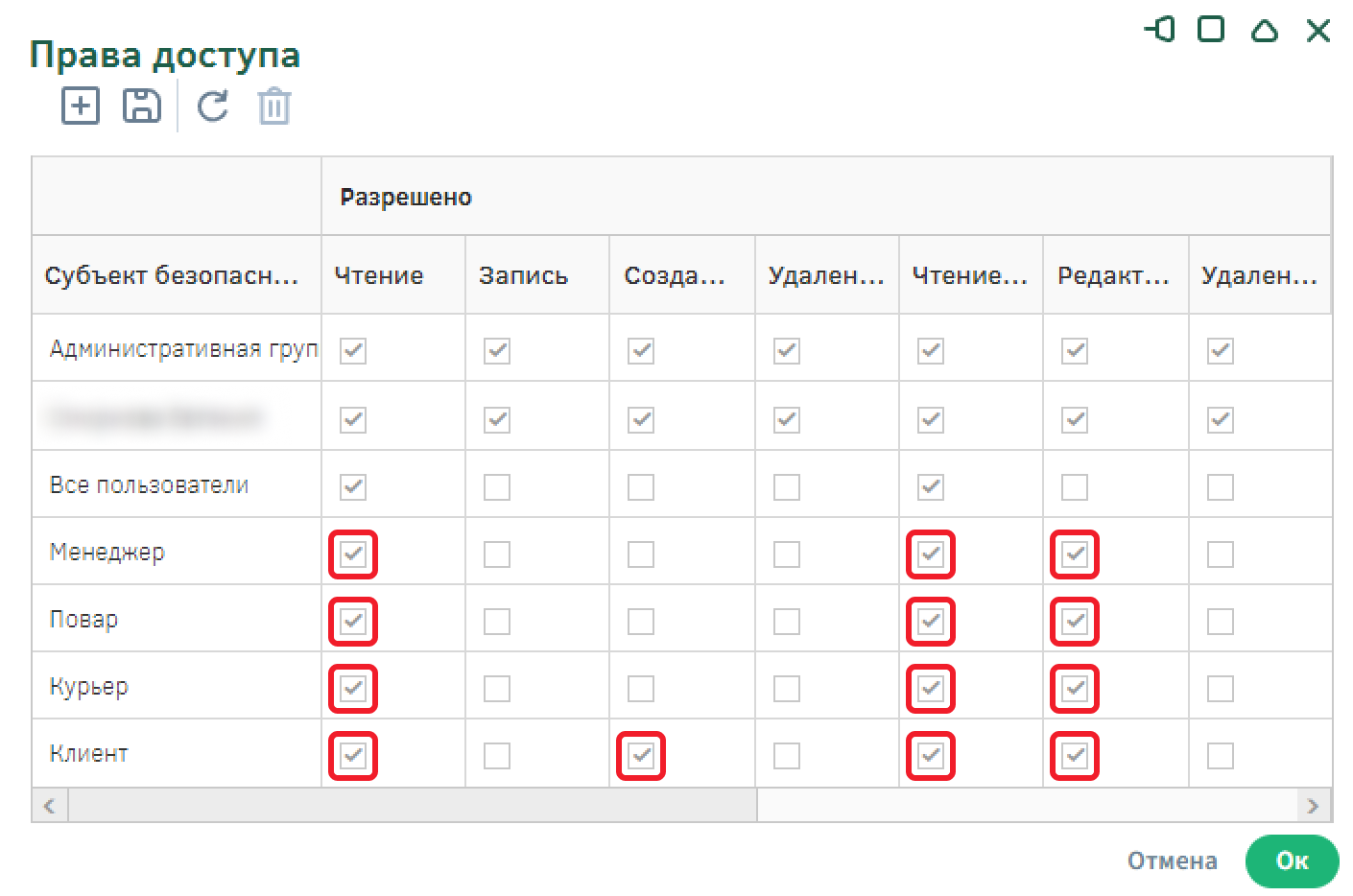Click the trash delete icon

pyautogui.click(x=273, y=106)
